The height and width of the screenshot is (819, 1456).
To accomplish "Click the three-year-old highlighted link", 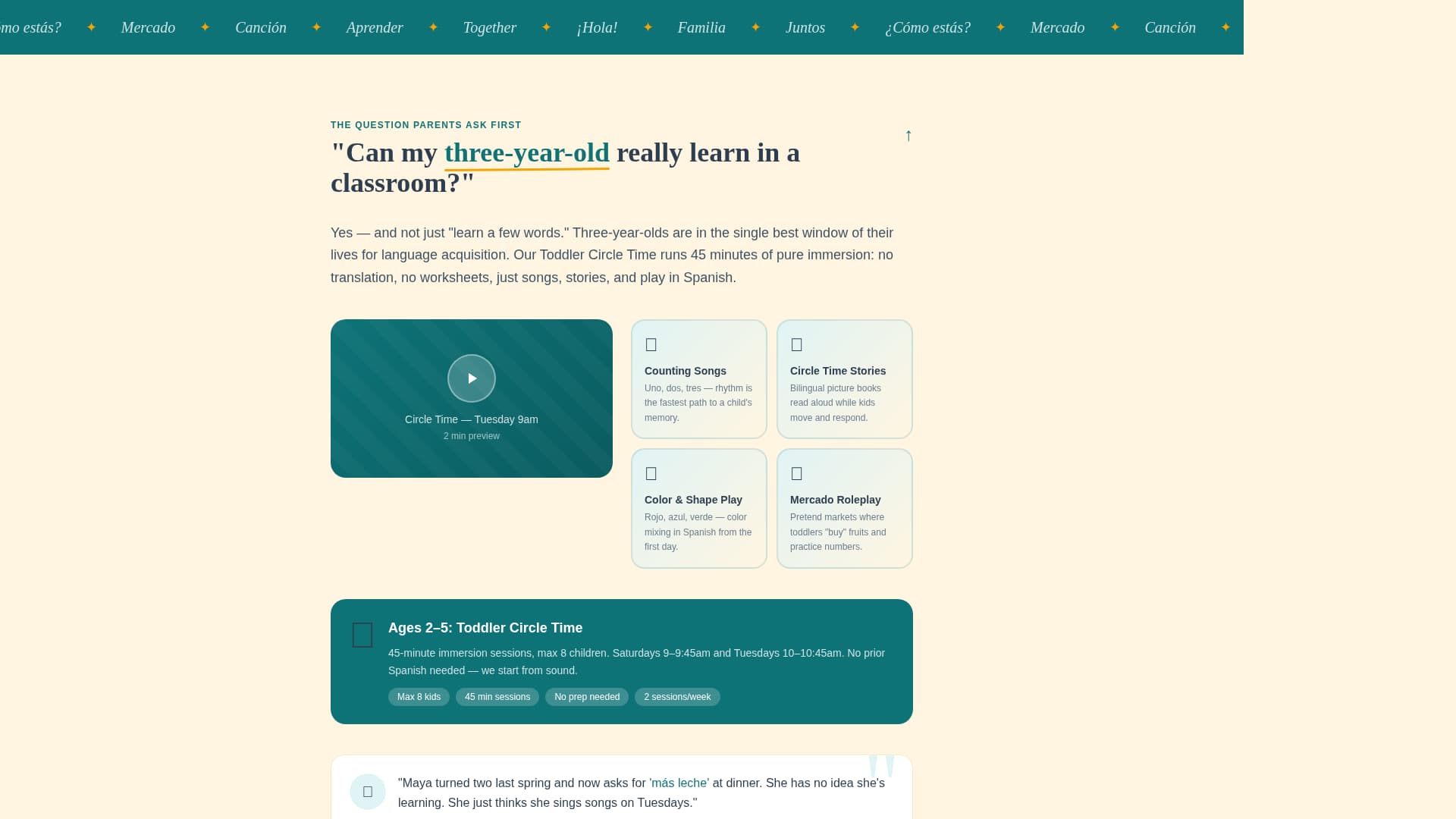I will [526, 153].
